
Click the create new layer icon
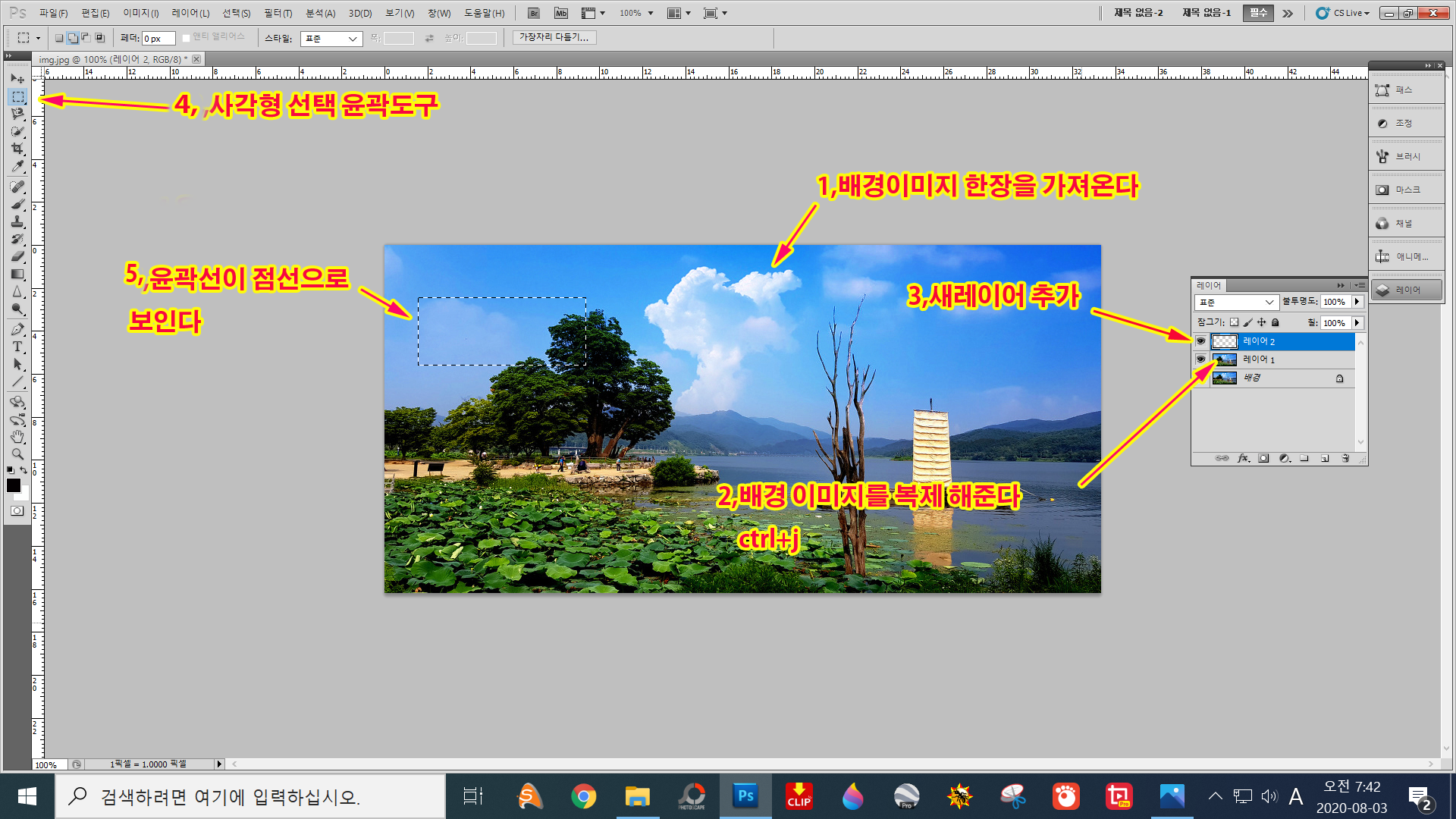[x=1325, y=459]
